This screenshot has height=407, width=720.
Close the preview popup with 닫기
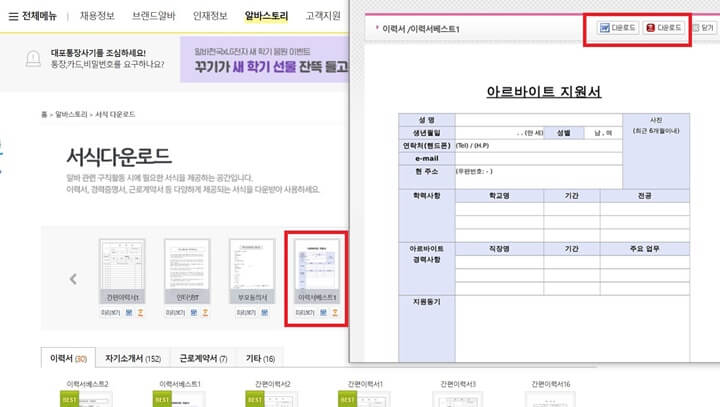pyautogui.click(x=703, y=28)
